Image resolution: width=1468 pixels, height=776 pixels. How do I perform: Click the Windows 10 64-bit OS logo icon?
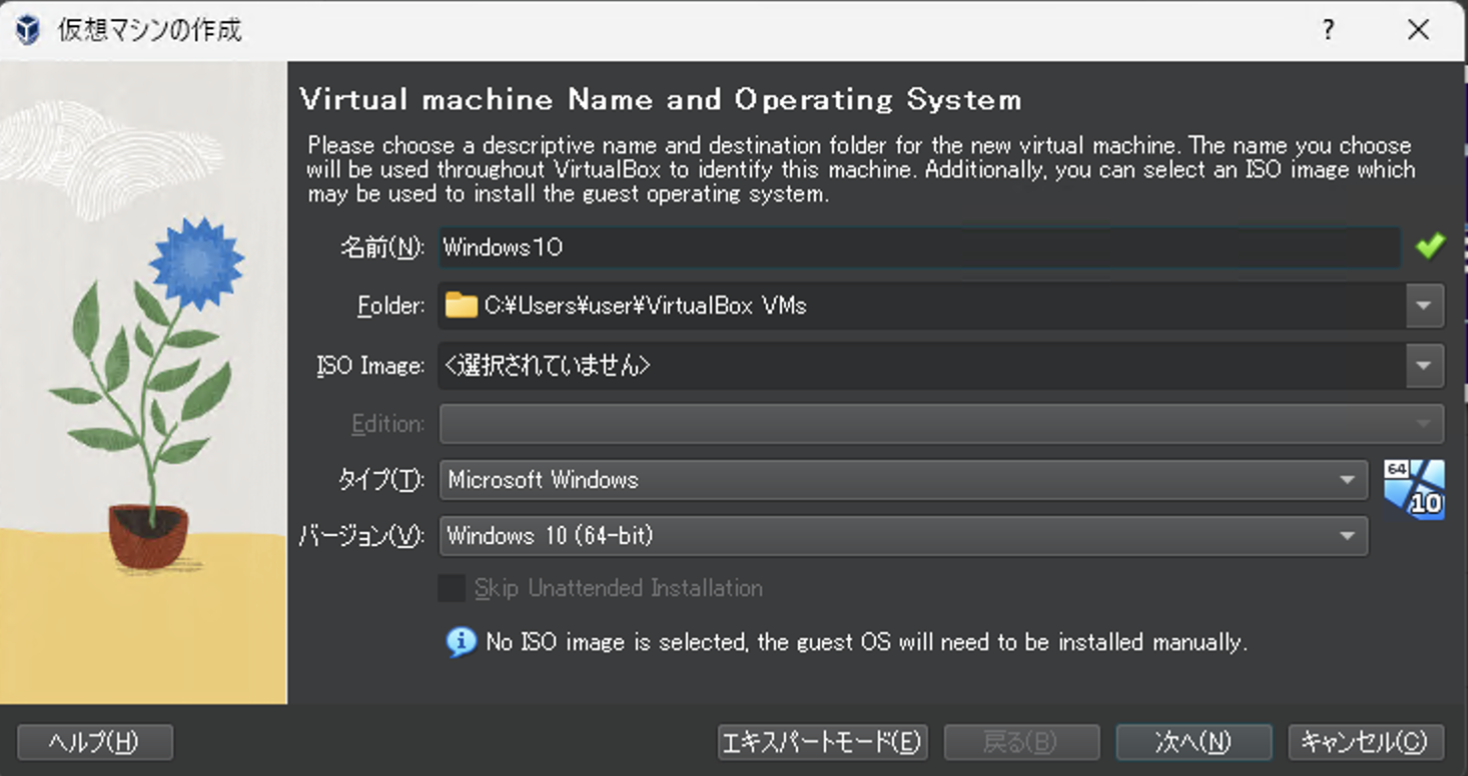point(1413,489)
